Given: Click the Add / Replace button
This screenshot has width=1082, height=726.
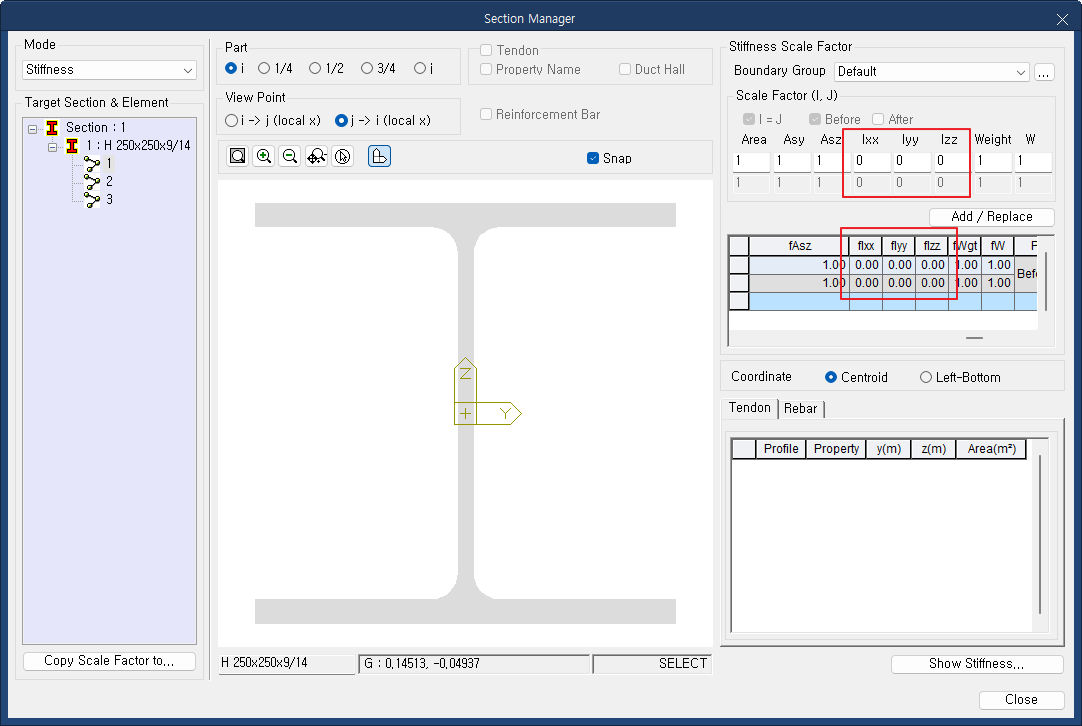Looking at the screenshot, I should (x=992, y=217).
